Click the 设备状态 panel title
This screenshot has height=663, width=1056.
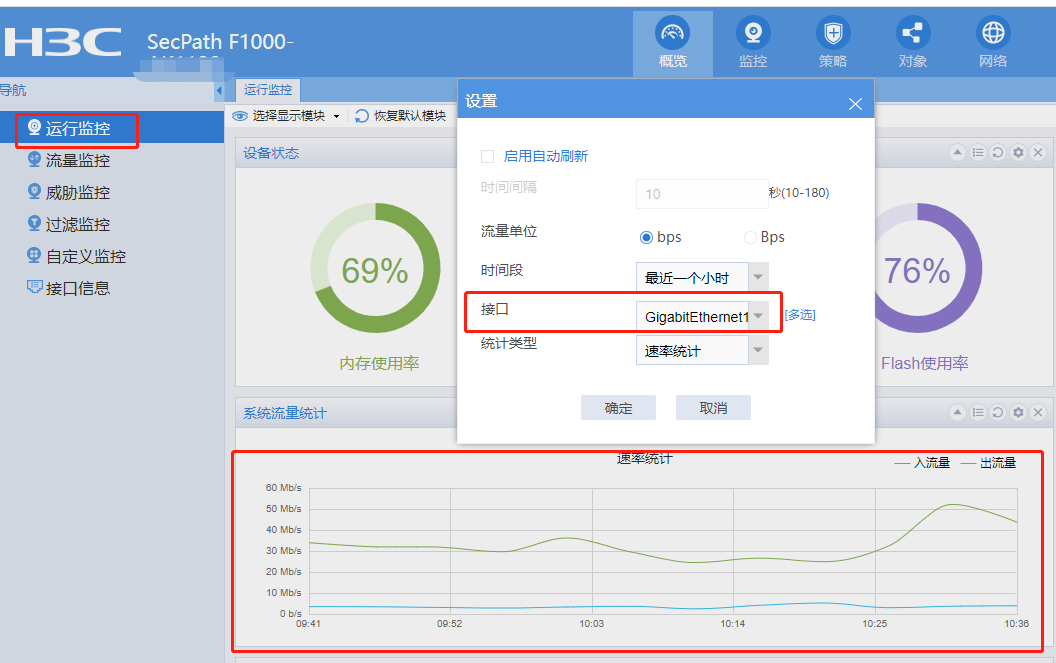[x=271, y=153]
